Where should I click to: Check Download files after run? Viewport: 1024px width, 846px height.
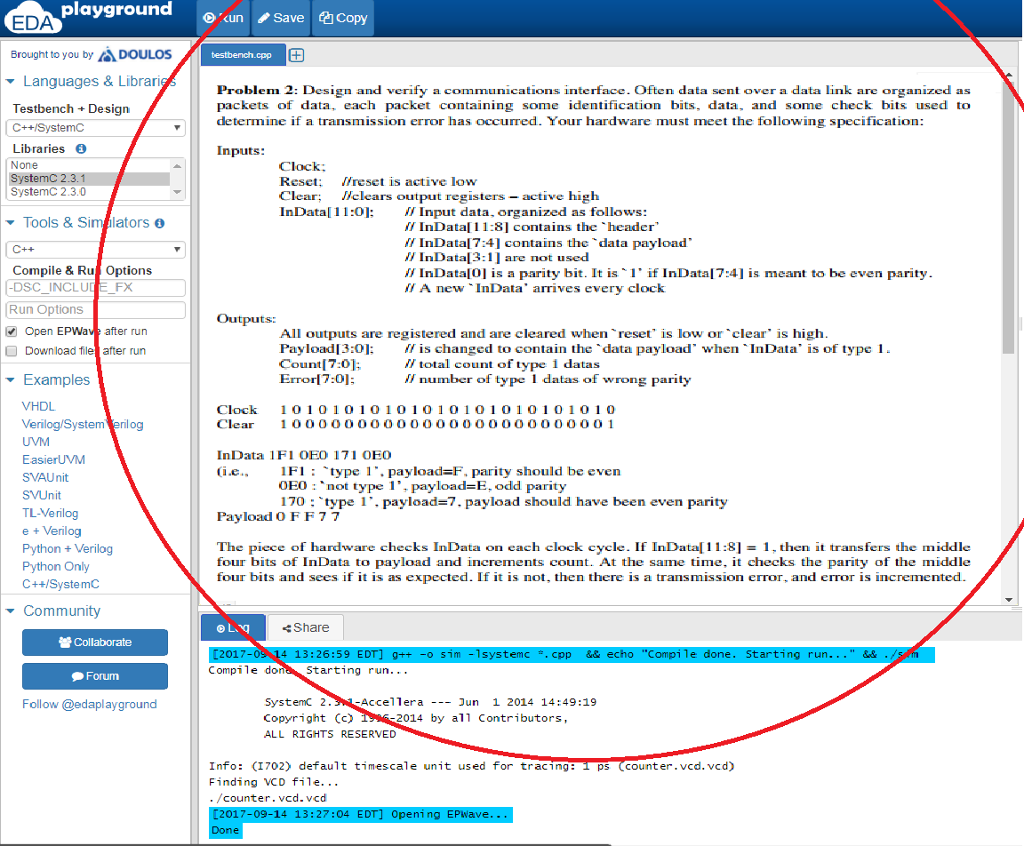(9, 350)
